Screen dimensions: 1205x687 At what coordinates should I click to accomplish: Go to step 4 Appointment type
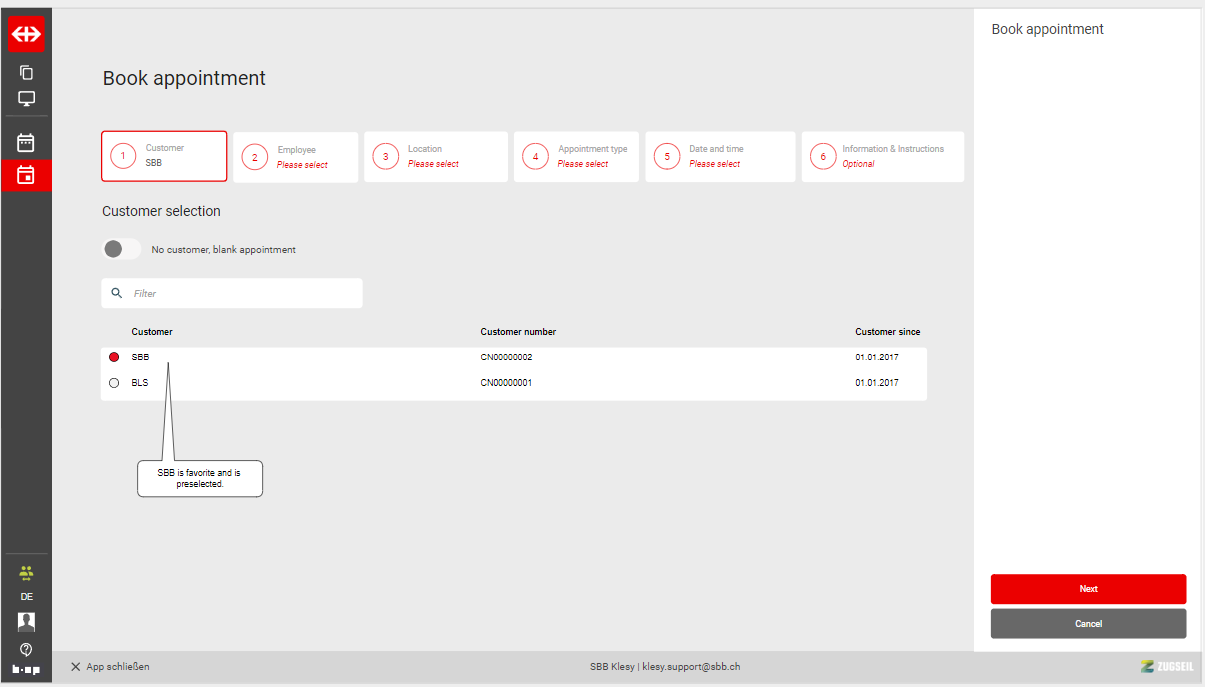tap(576, 157)
